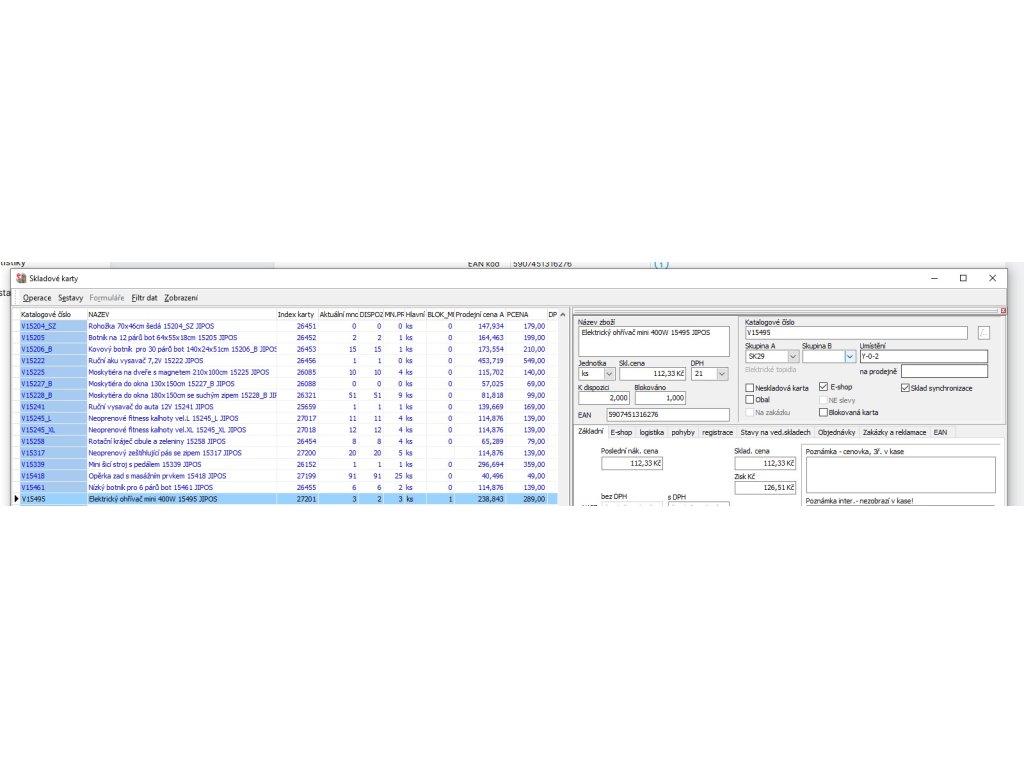
Task: Open Stavy na ved.skladech tab
Action: [x=775, y=432]
